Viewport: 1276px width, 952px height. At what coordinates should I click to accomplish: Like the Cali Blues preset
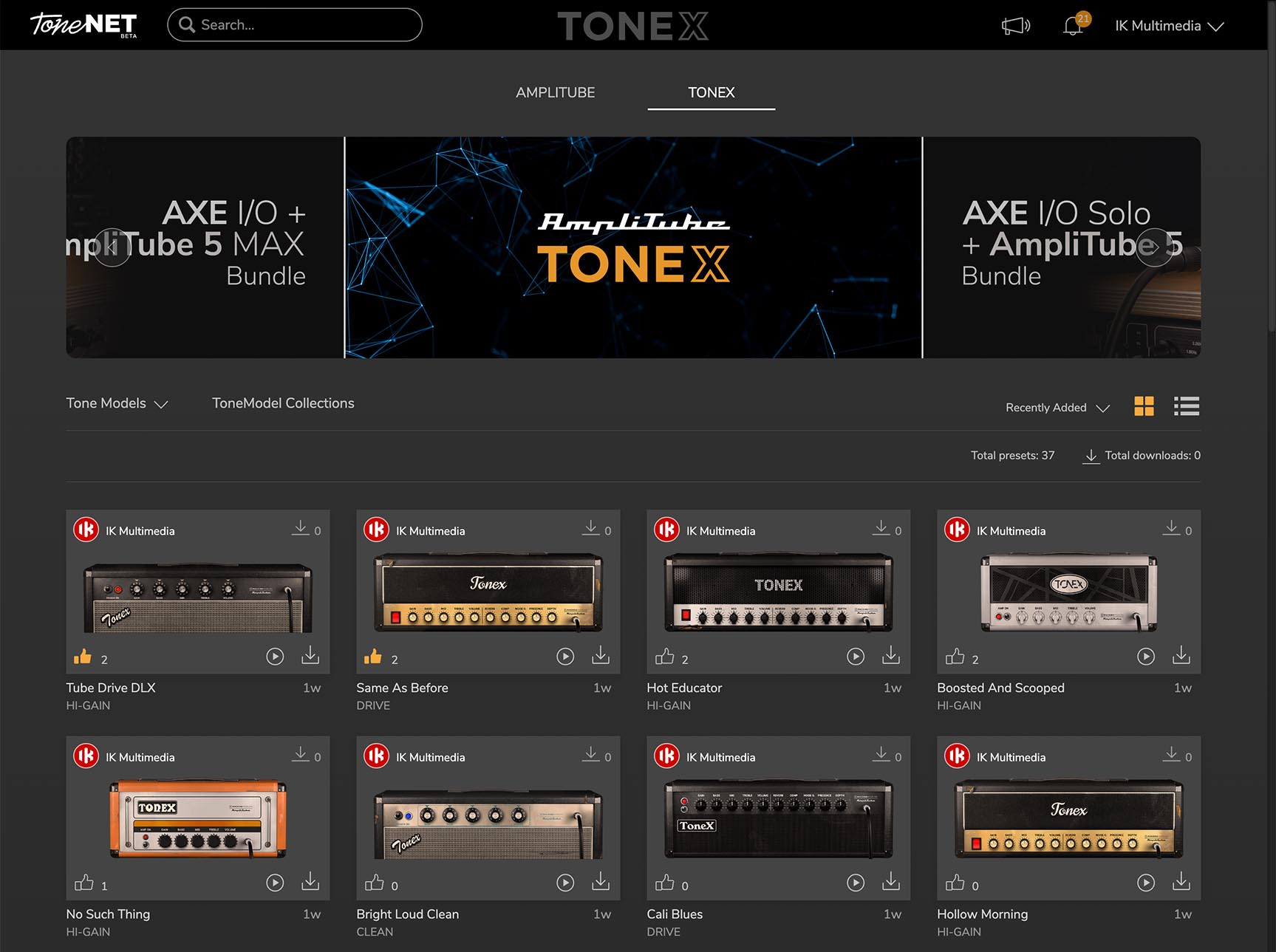666,882
